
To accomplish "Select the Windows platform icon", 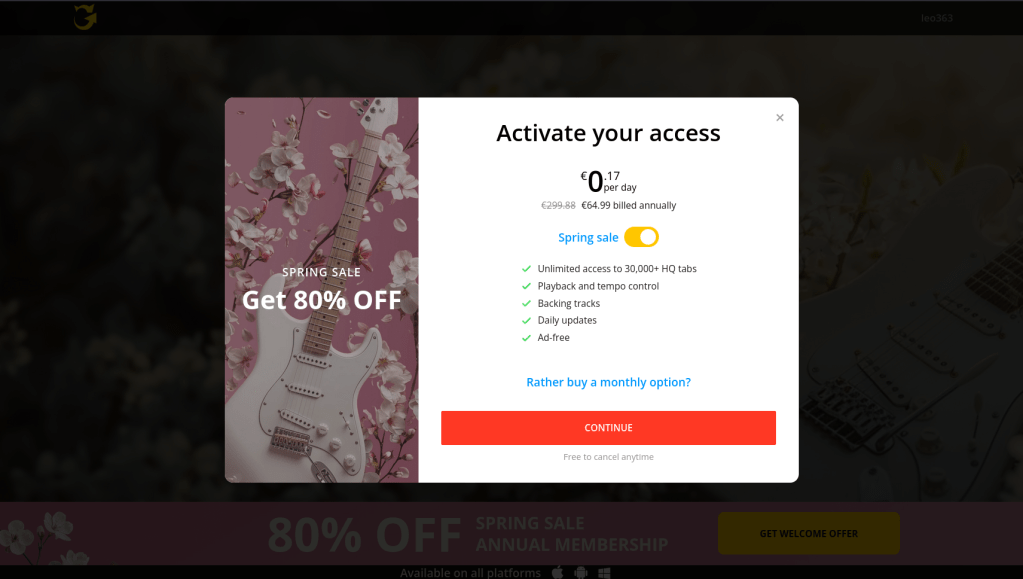I will (604, 572).
